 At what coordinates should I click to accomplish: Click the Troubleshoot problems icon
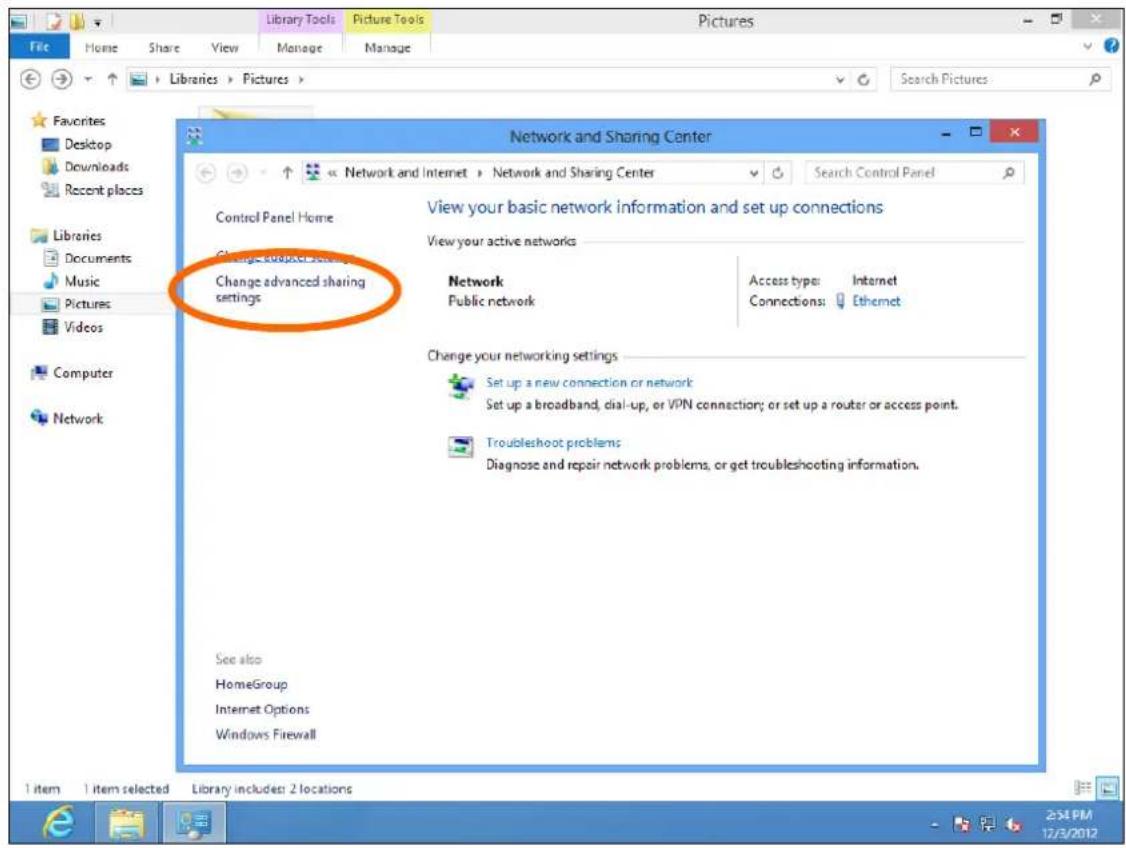click(460, 447)
